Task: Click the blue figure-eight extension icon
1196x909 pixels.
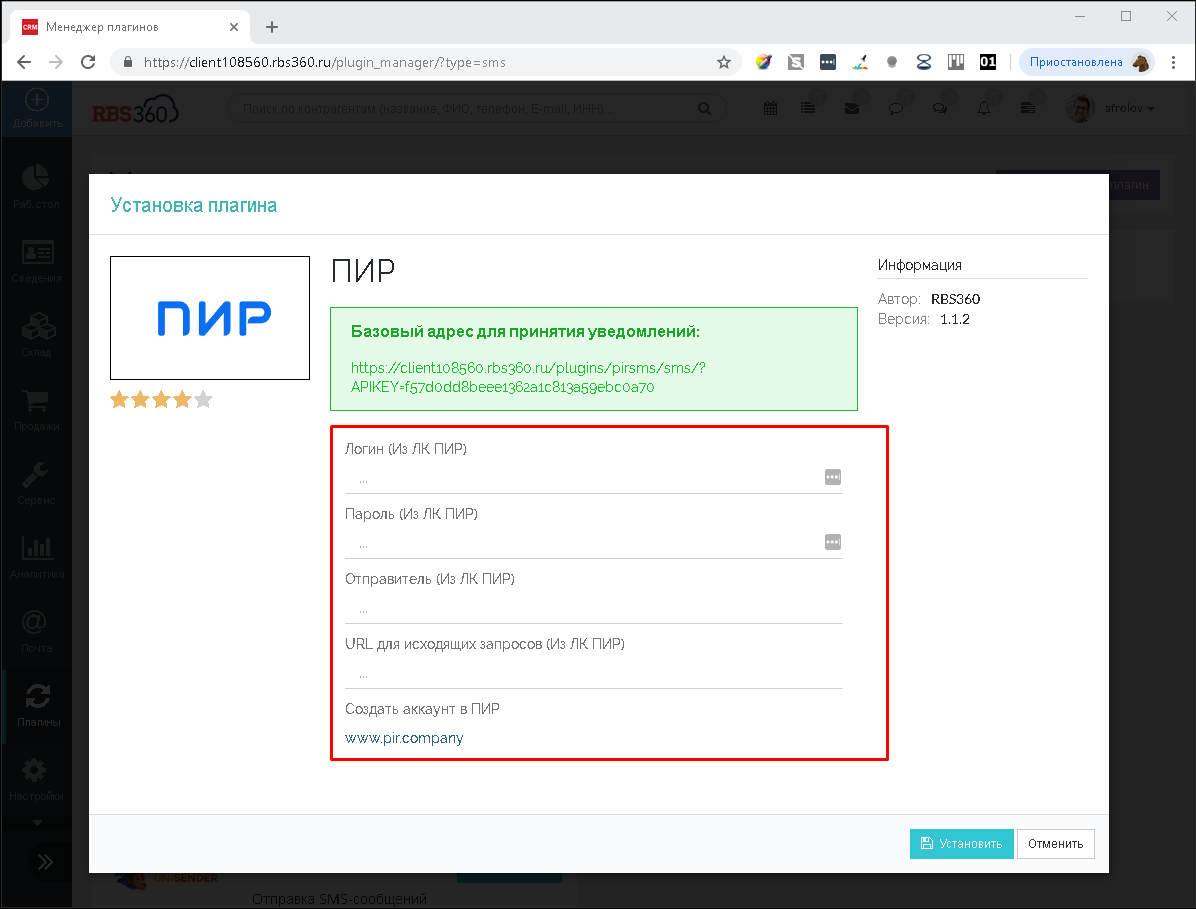Action: pyautogui.click(x=924, y=63)
